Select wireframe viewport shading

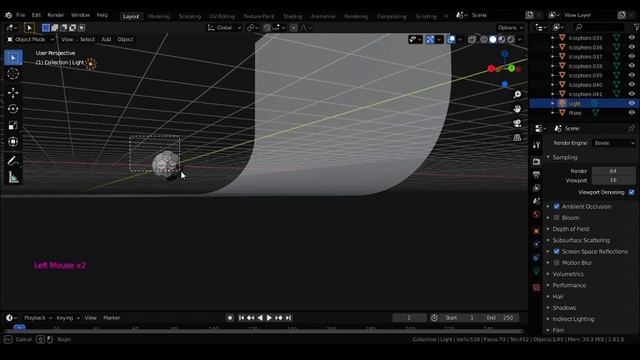(x=484, y=40)
